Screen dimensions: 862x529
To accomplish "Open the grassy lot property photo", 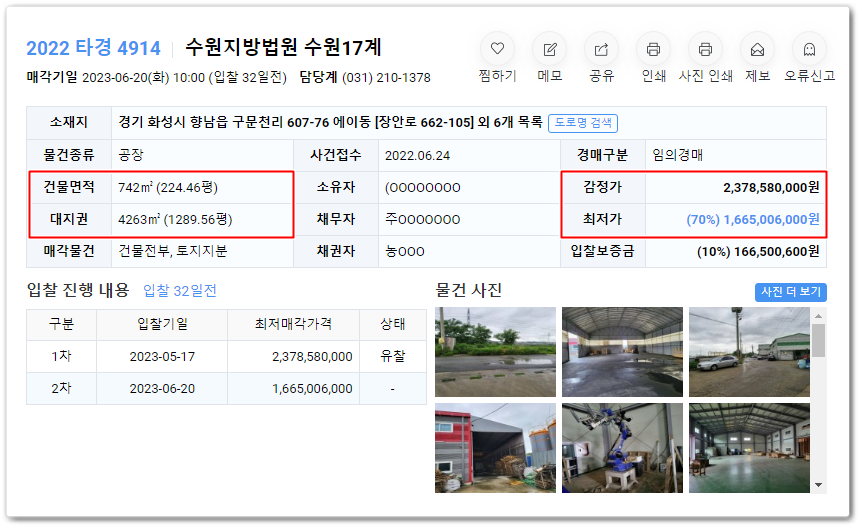I will click(495, 351).
